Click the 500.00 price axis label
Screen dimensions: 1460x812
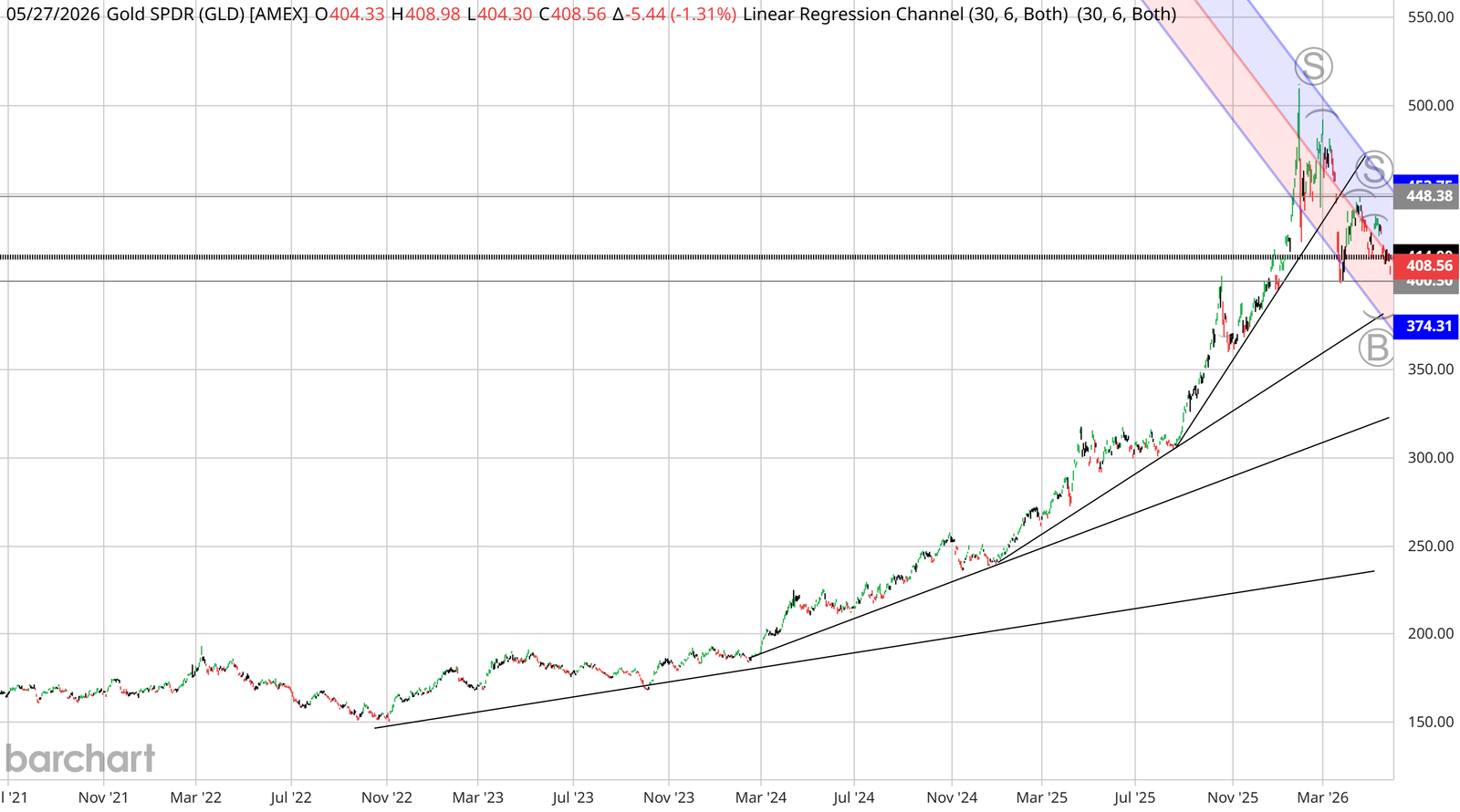pyautogui.click(x=1430, y=106)
